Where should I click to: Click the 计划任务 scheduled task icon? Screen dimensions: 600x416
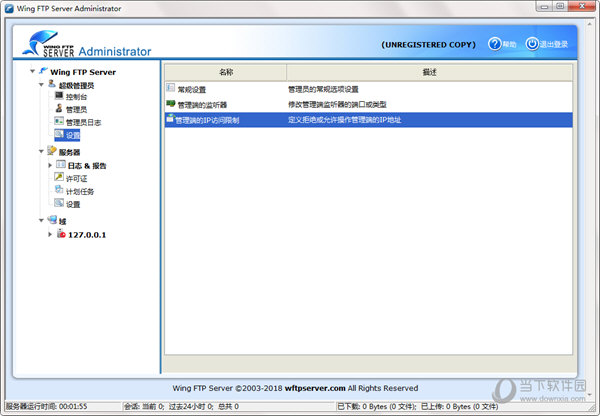point(59,190)
